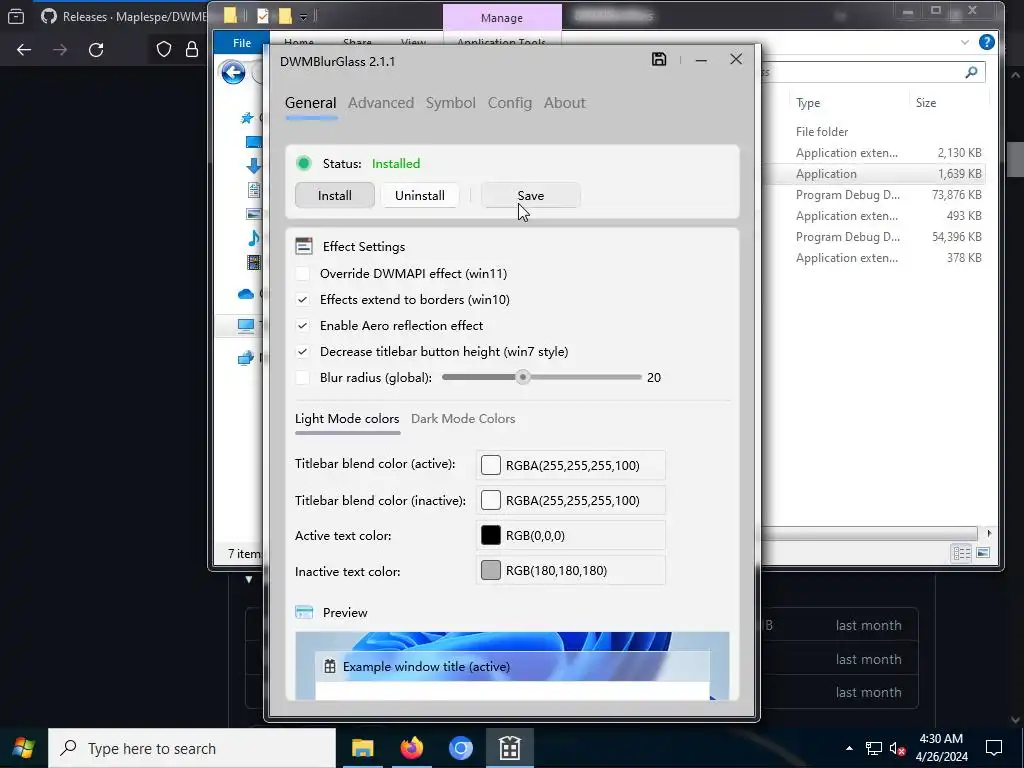Click the Blur radius slider handle
The width and height of the screenshot is (1024, 768).
[522, 377]
